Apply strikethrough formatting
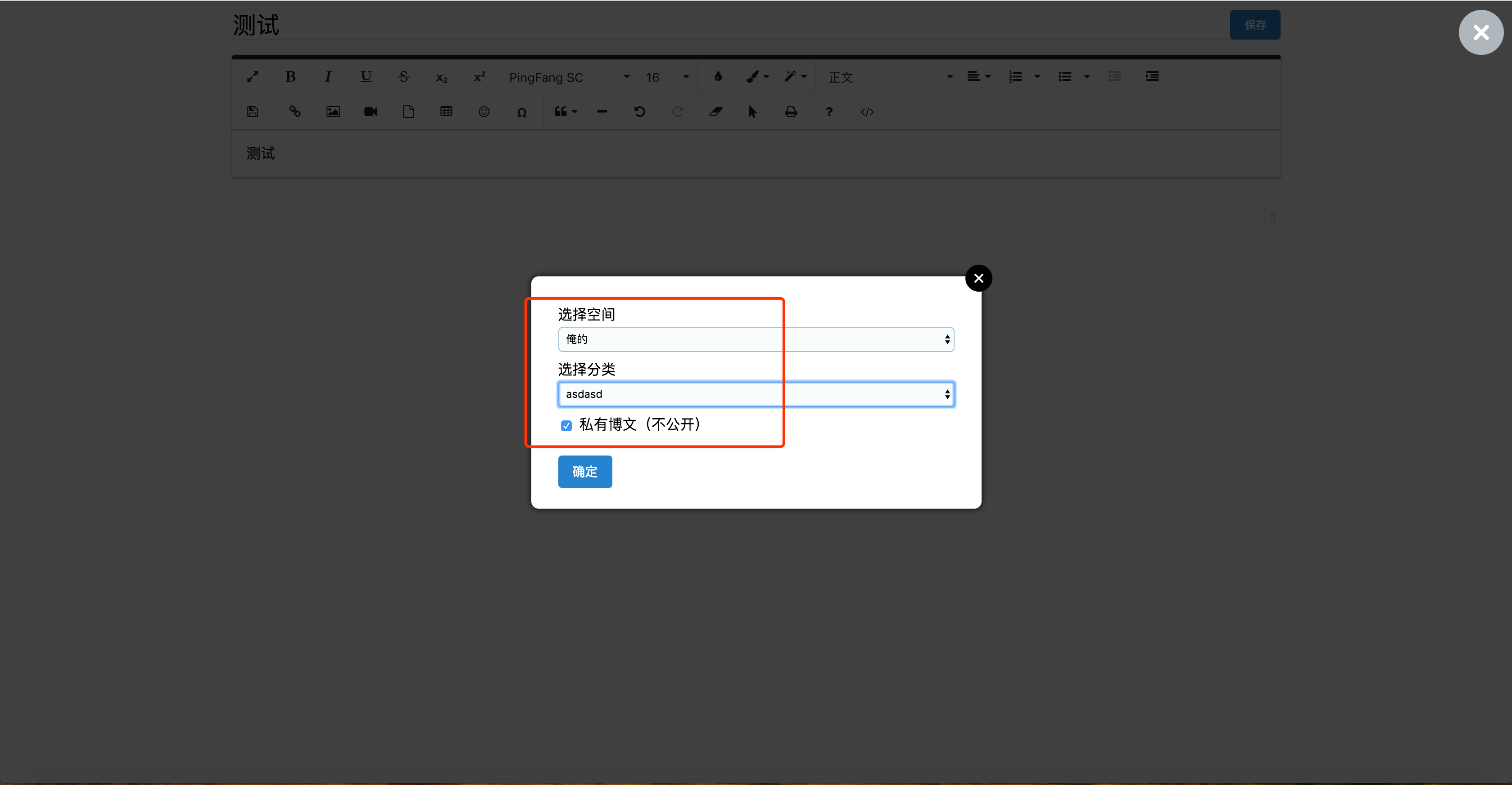The width and height of the screenshot is (1512, 785). point(404,77)
